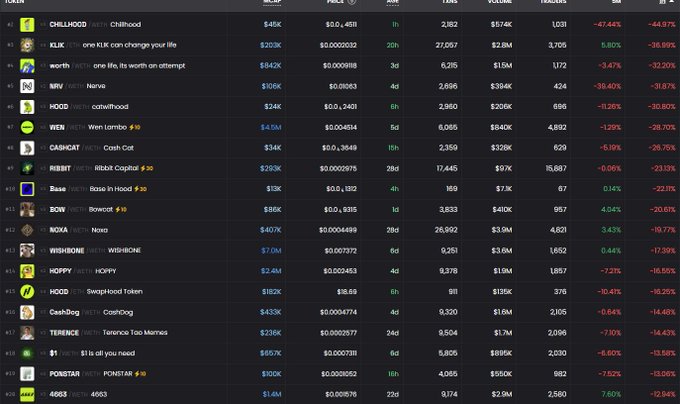Click the 5.80% change for KLIK

[x=611, y=45]
